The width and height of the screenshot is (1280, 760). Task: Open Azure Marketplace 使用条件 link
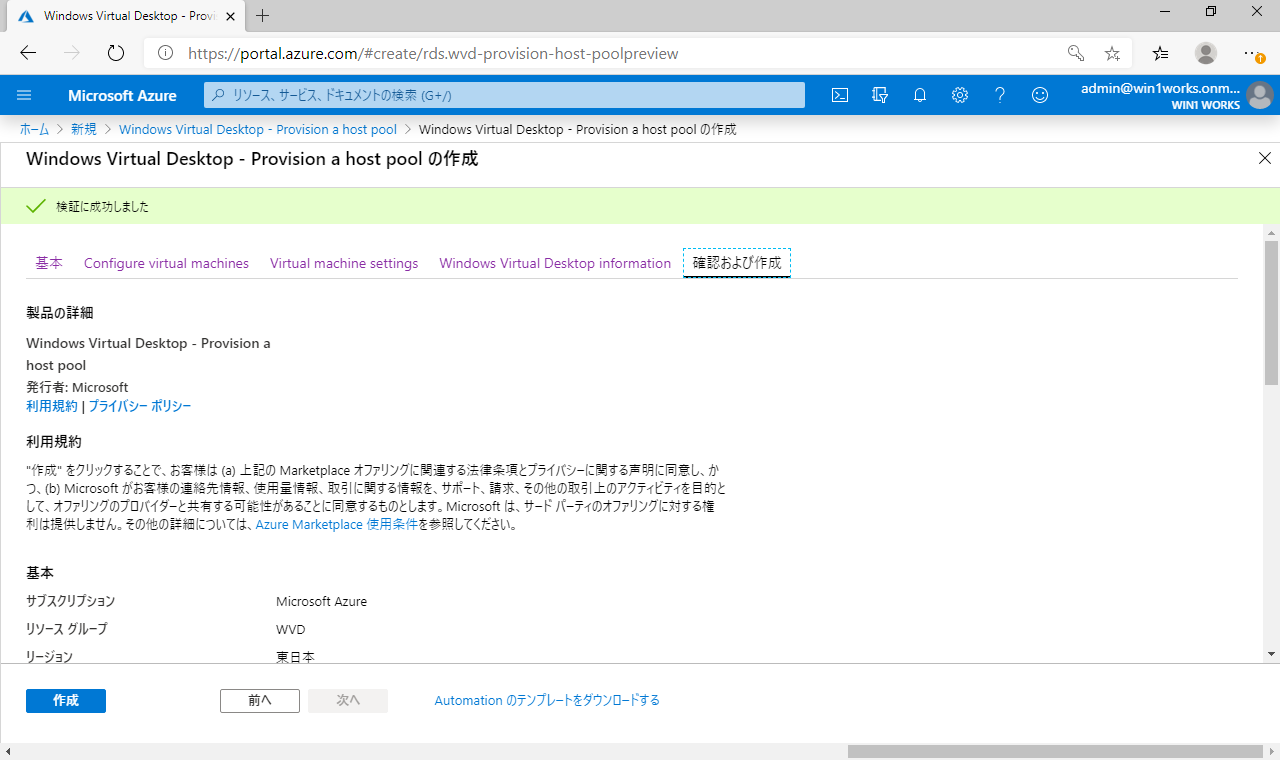[x=337, y=524]
